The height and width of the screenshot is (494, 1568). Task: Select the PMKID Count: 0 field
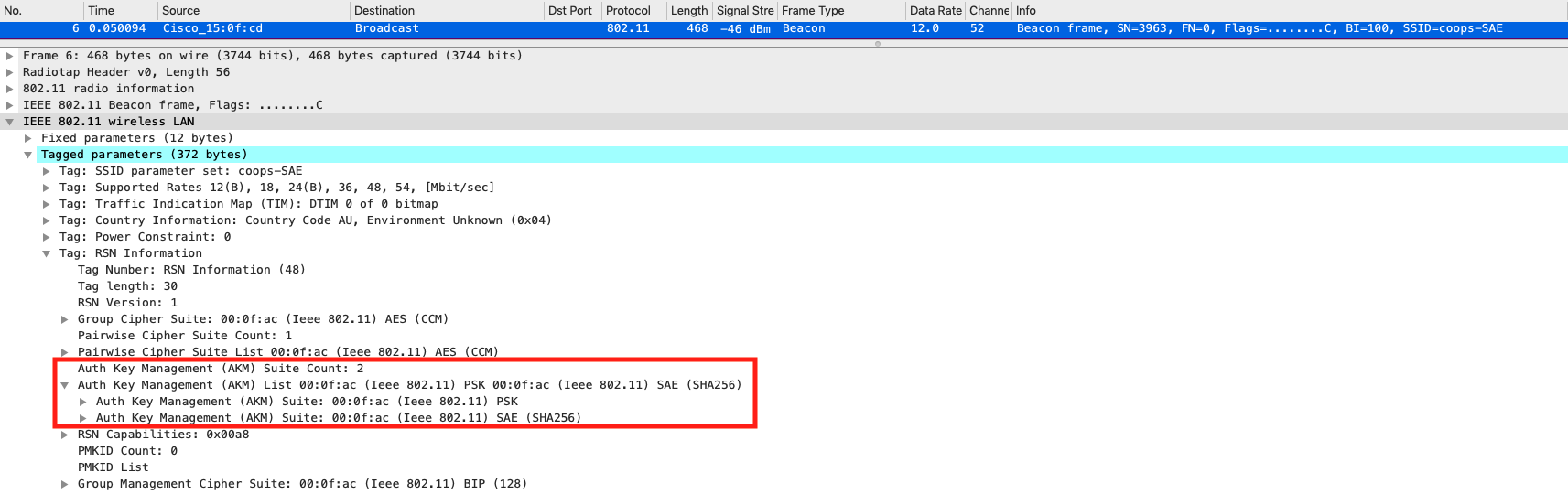[x=127, y=451]
